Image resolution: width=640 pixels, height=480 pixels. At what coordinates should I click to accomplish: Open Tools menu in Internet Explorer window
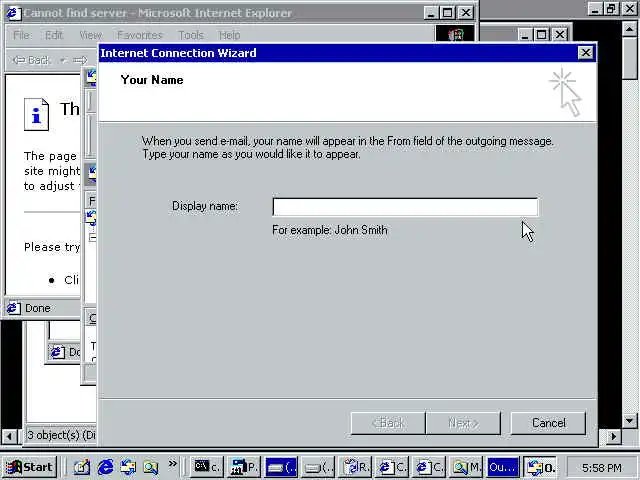(x=191, y=35)
